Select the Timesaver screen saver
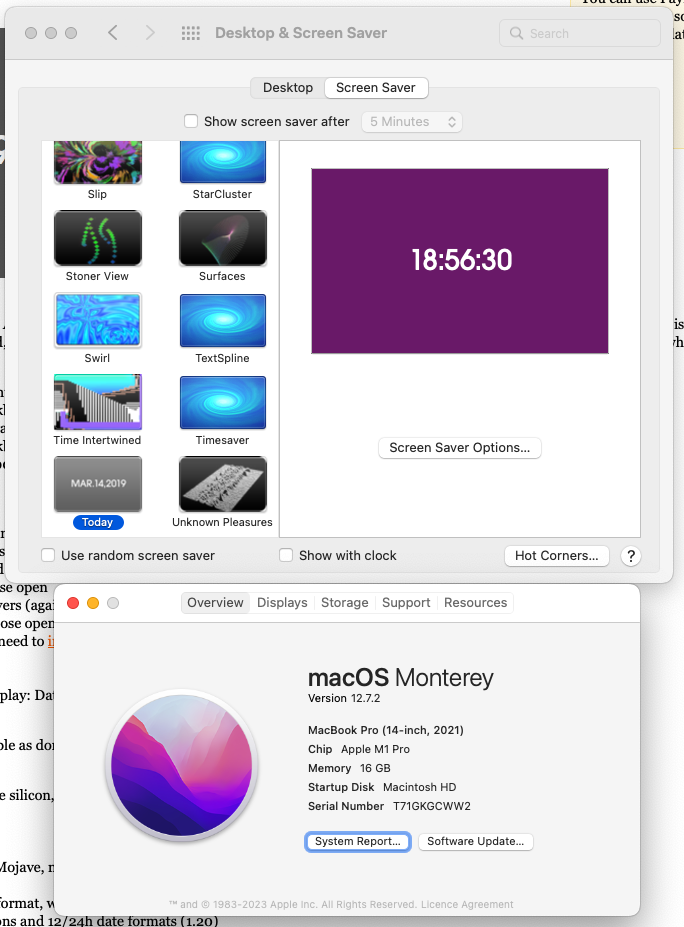The height and width of the screenshot is (927, 684). [x=223, y=402]
